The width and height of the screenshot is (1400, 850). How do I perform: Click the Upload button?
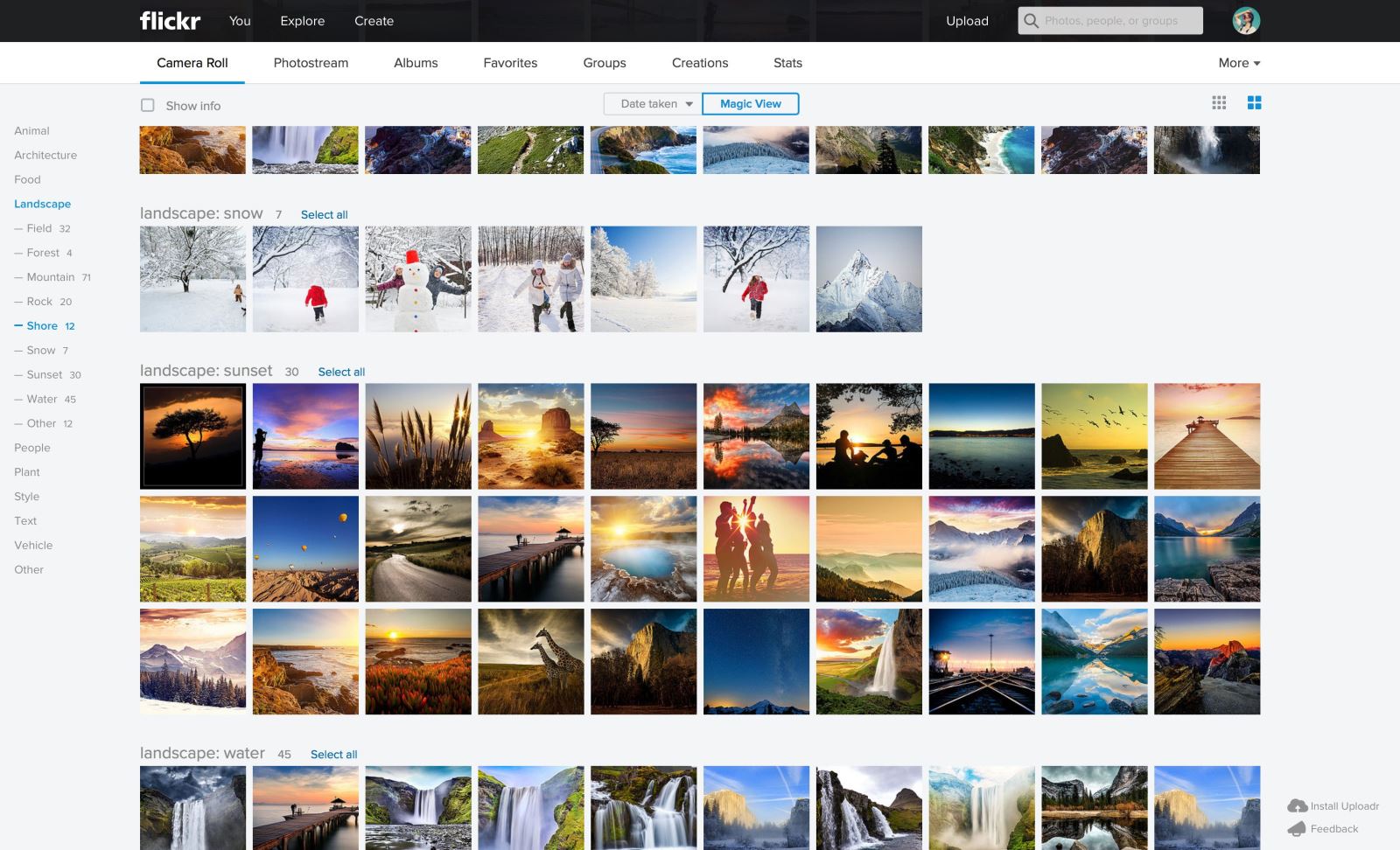coord(967,21)
